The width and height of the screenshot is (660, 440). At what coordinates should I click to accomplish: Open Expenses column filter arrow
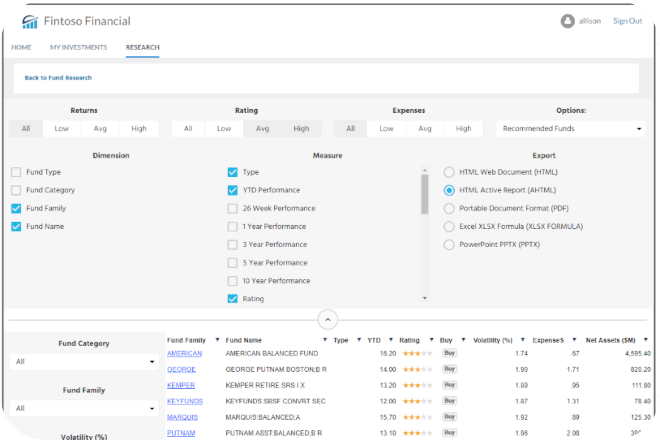(x=574, y=340)
